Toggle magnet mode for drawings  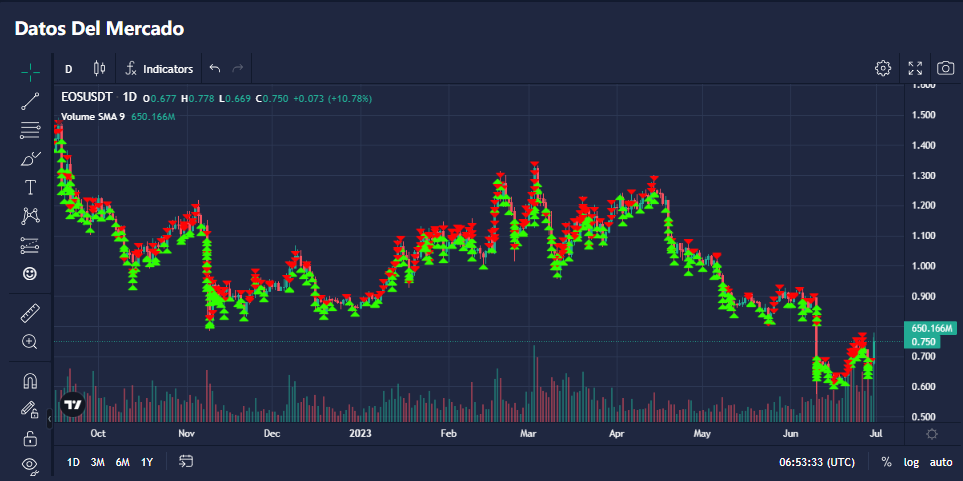pos(30,381)
